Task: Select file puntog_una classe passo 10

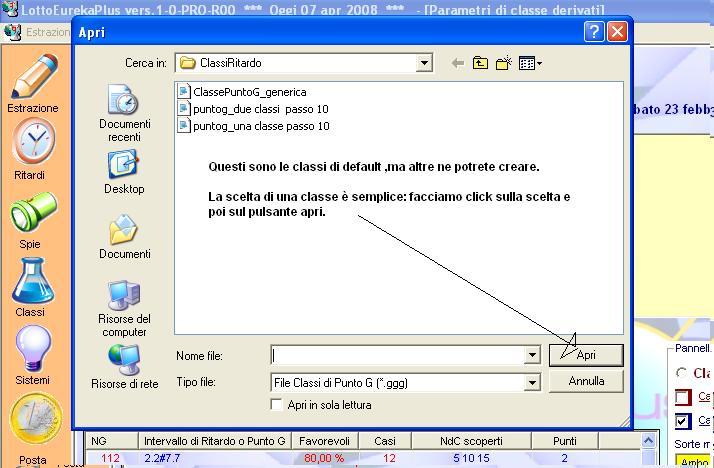Action: coord(261,126)
